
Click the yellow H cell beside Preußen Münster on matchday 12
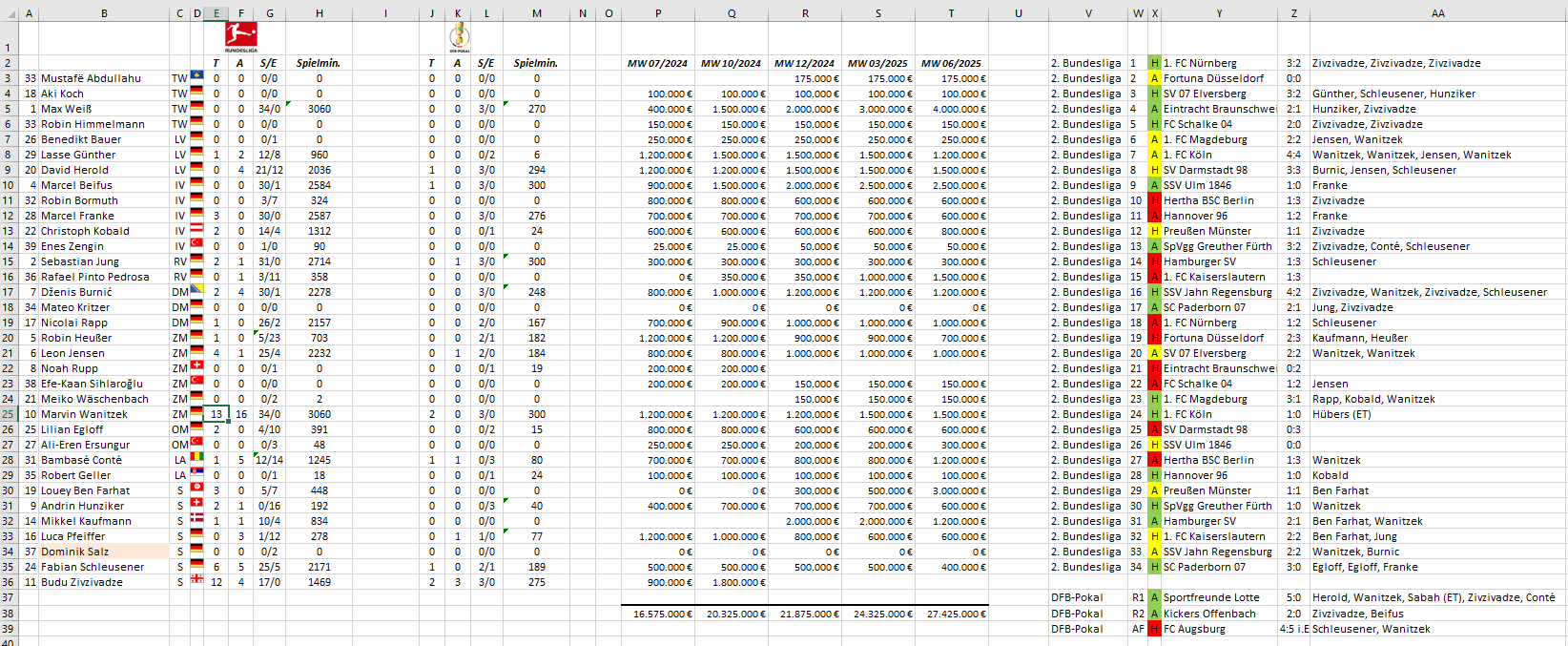1155,231
